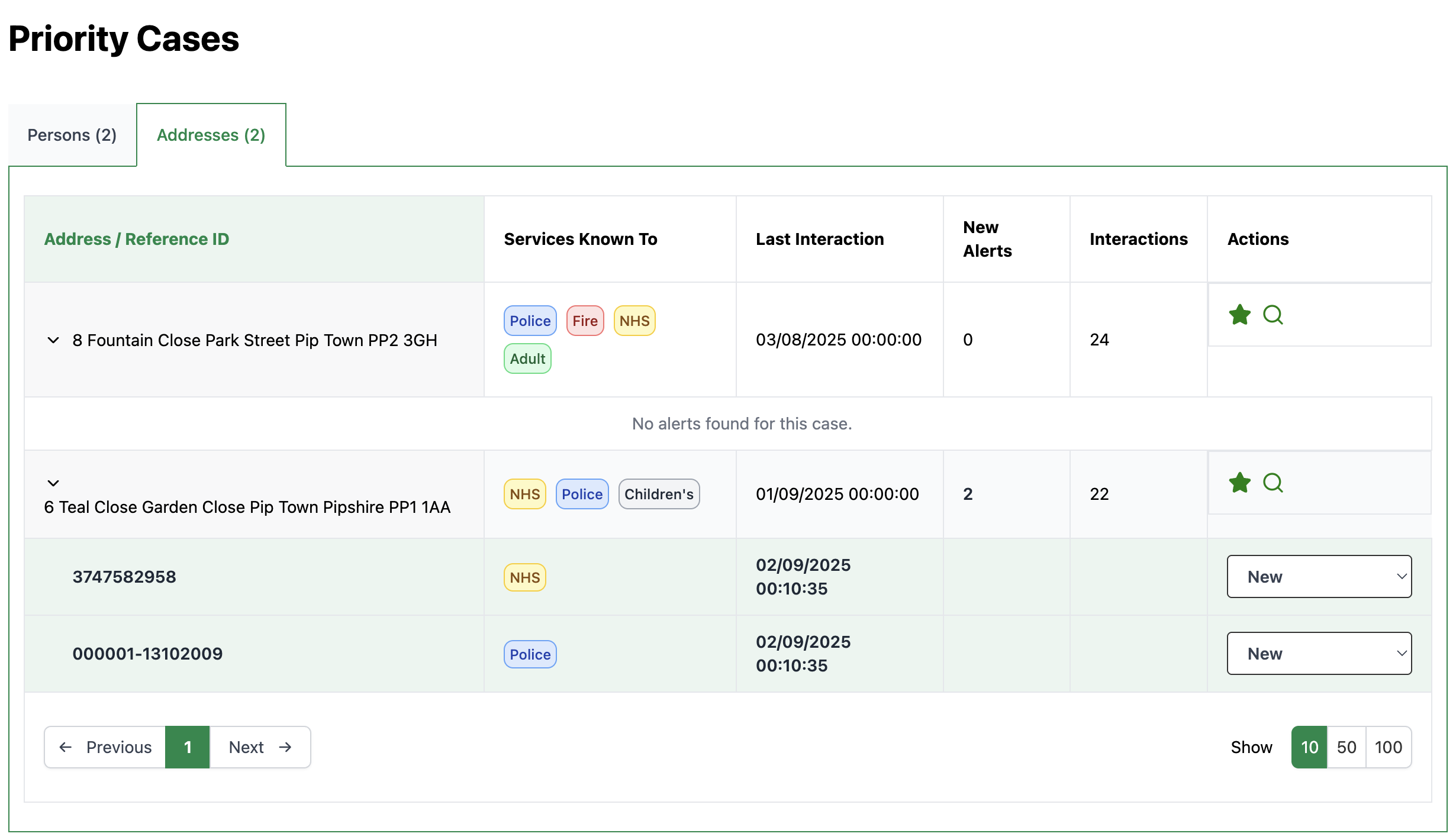Open the search icon for 8 Fountain Close

[x=1273, y=315]
